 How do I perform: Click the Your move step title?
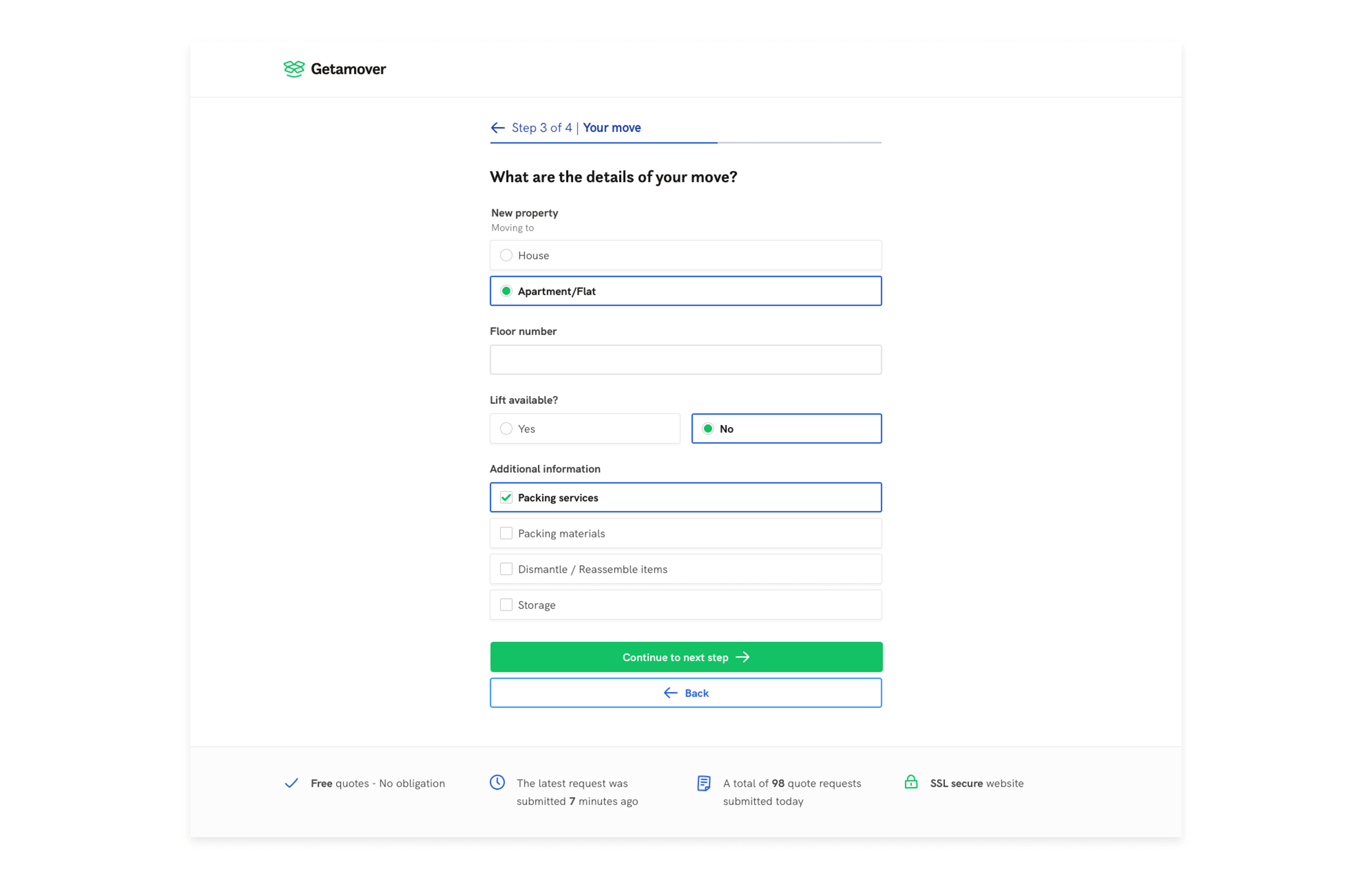click(x=612, y=128)
